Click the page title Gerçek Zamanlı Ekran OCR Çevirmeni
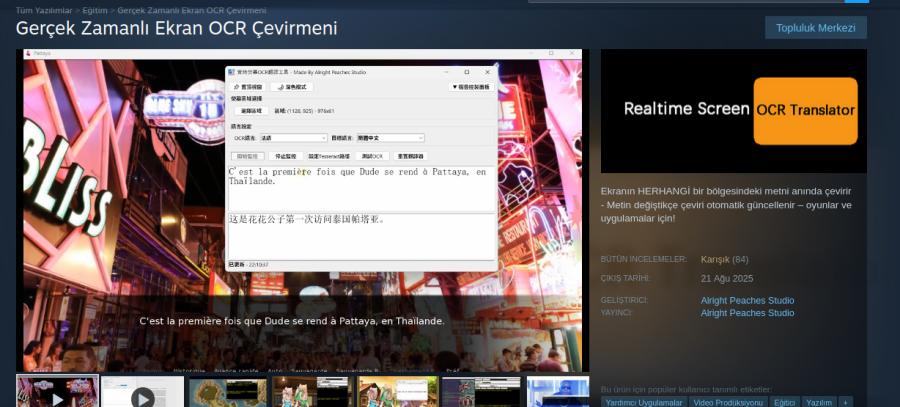The width and height of the screenshot is (900, 407). coord(177,28)
